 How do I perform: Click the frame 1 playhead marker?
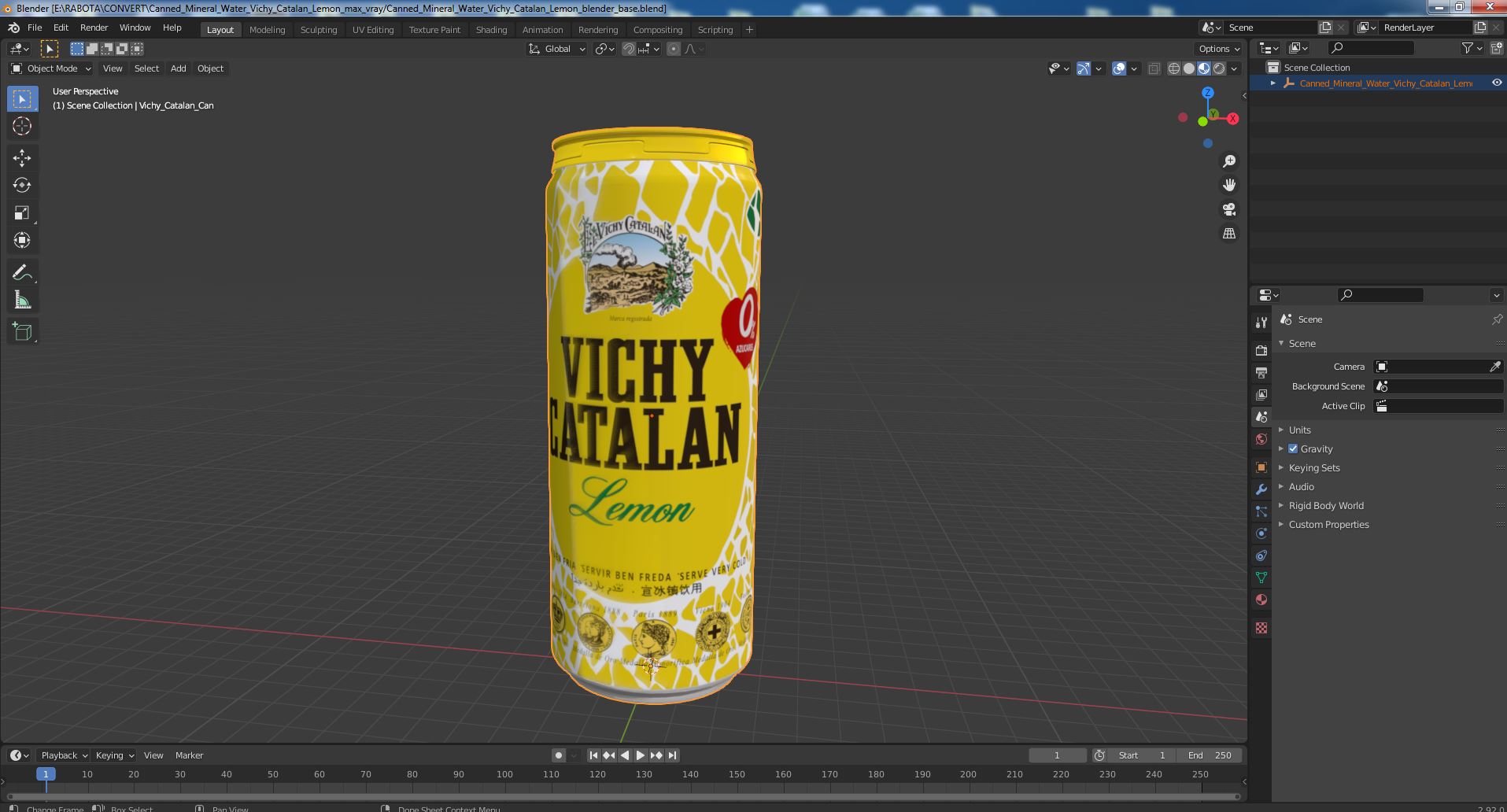click(x=46, y=774)
